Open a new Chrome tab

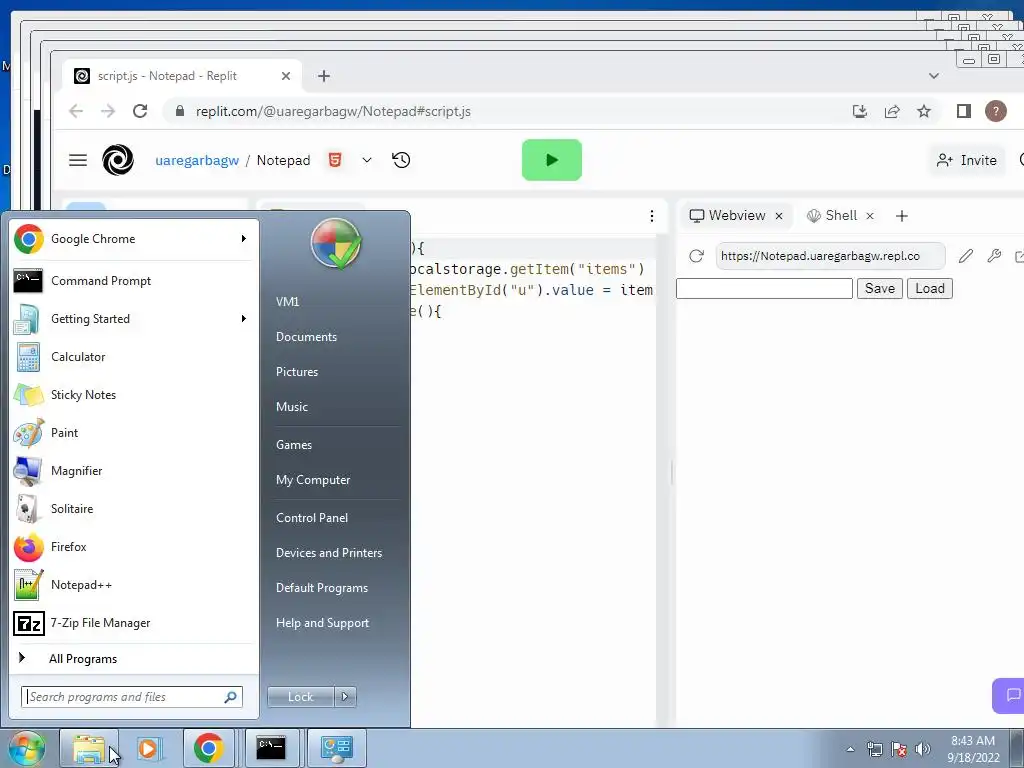(x=324, y=76)
